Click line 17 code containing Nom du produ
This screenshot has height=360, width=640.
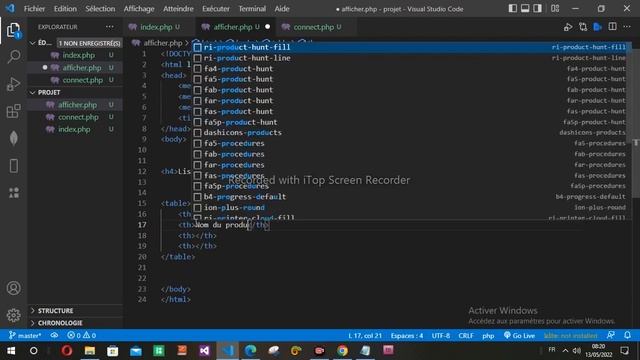(x=224, y=225)
